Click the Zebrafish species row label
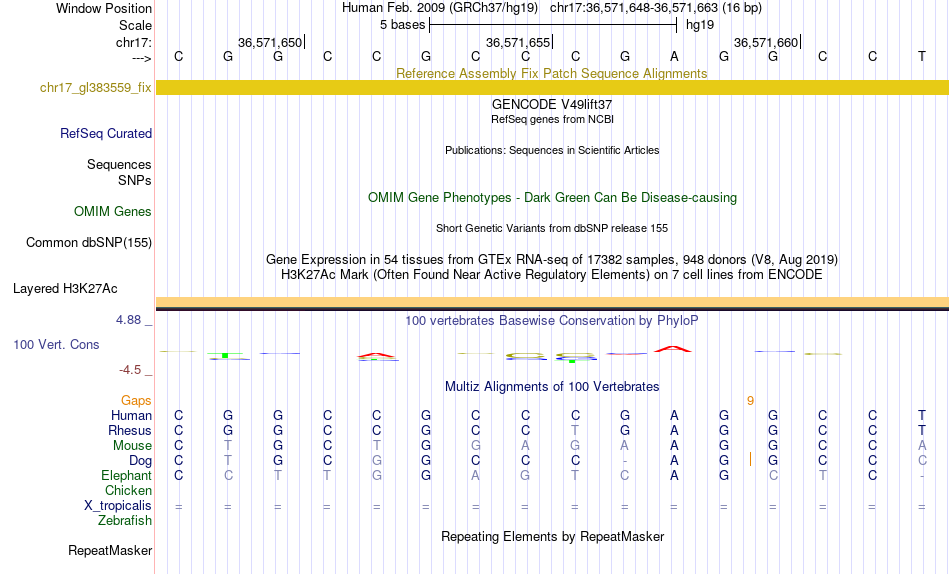The width and height of the screenshot is (950, 574). 125,521
